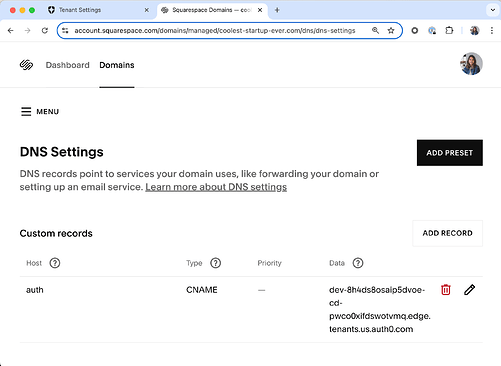This screenshot has width=501, height=366.
Task: Open the browser extensions puzzle icon
Action: coord(449,31)
